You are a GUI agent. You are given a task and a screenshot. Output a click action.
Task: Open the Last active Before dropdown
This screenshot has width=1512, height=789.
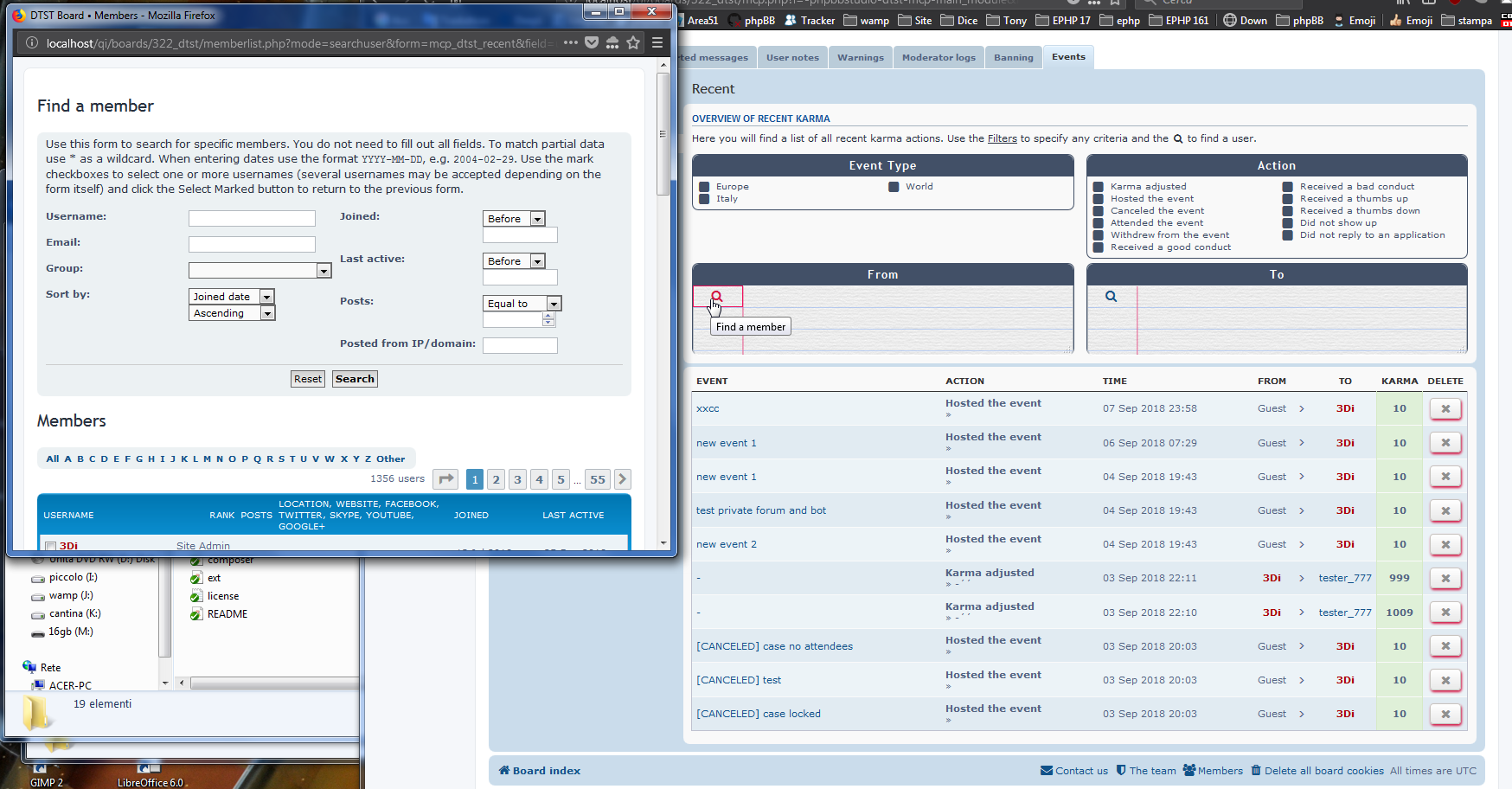514,261
